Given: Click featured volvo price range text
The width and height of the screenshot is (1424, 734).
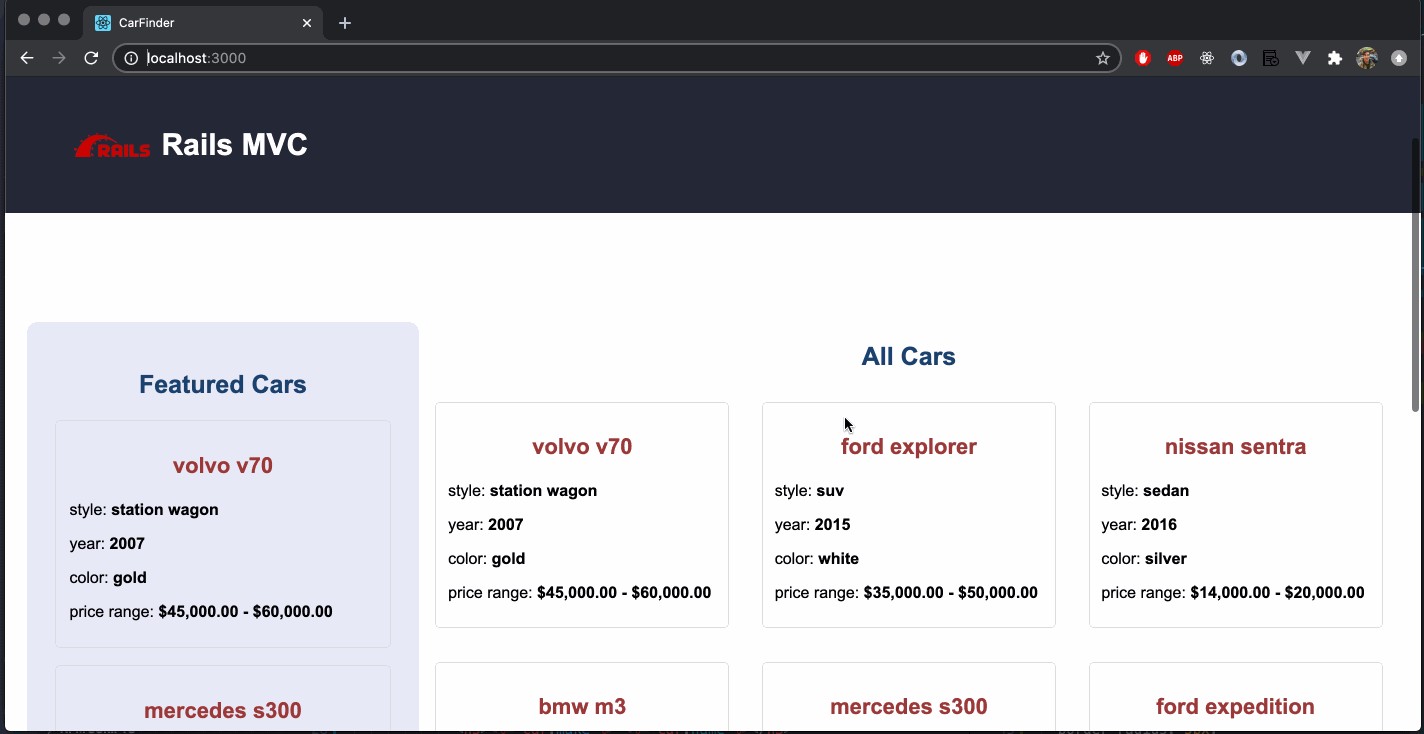Looking at the screenshot, I should pos(201,612).
